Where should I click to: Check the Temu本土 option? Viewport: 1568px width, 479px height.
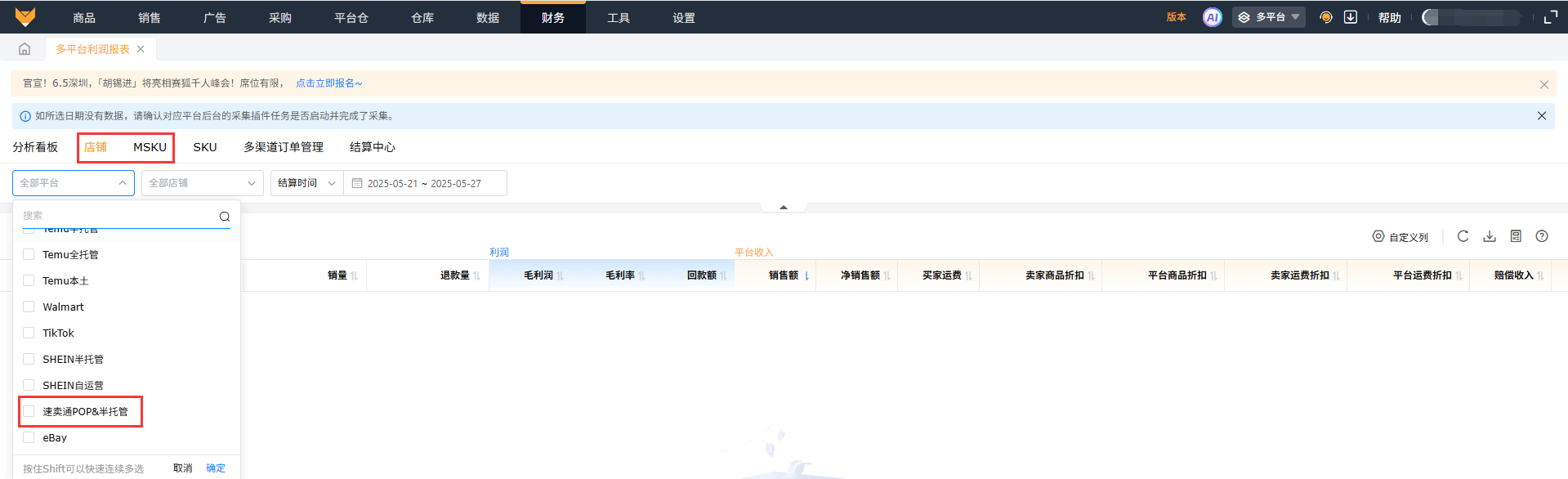[x=29, y=280]
